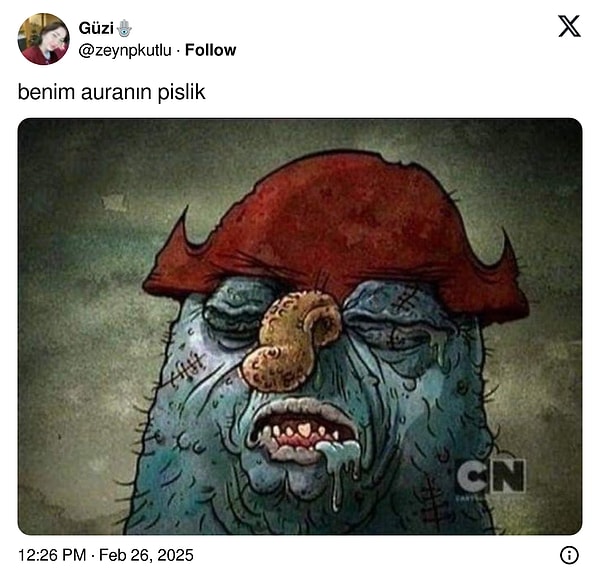Open the Güzi display name link
The image size is (600, 585).
tap(96, 28)
